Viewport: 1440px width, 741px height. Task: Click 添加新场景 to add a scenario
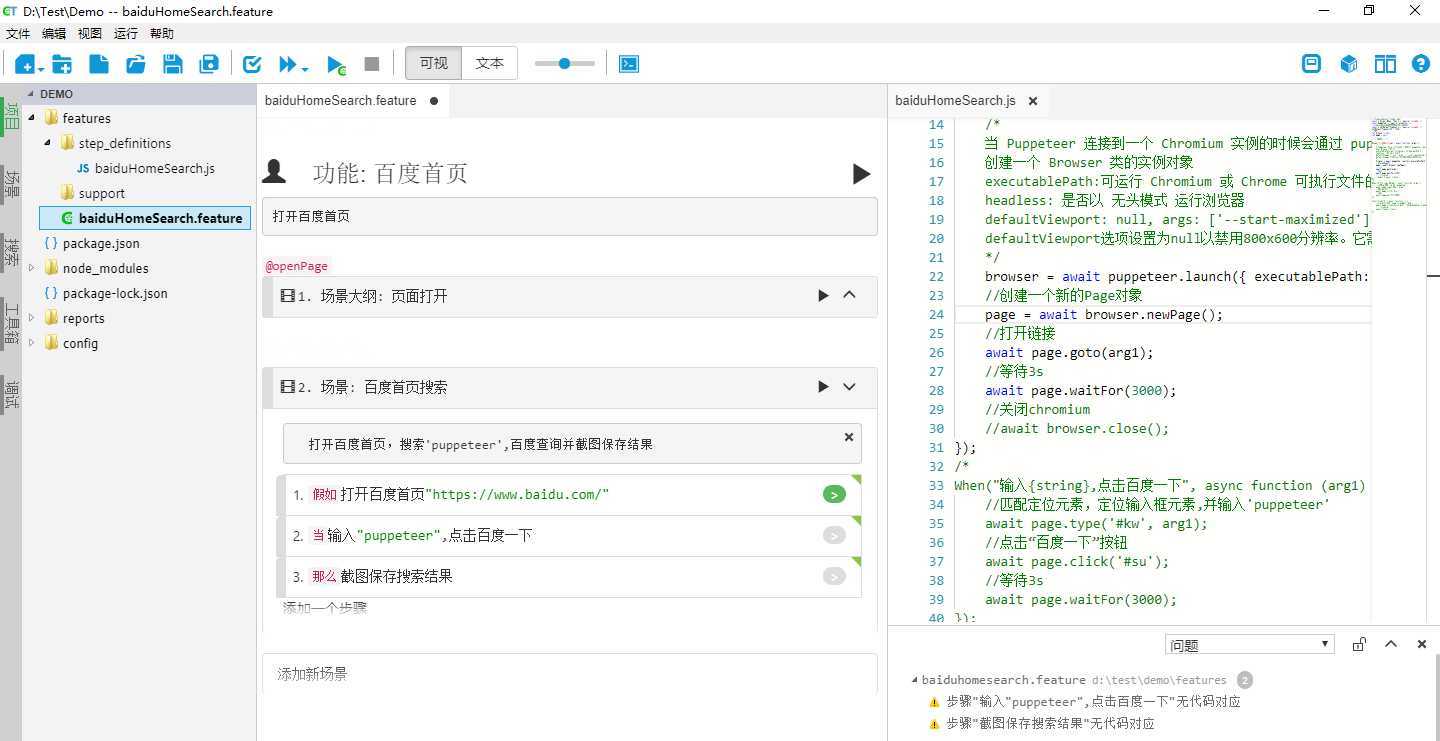pyautogui.click(x=312, y=674)
